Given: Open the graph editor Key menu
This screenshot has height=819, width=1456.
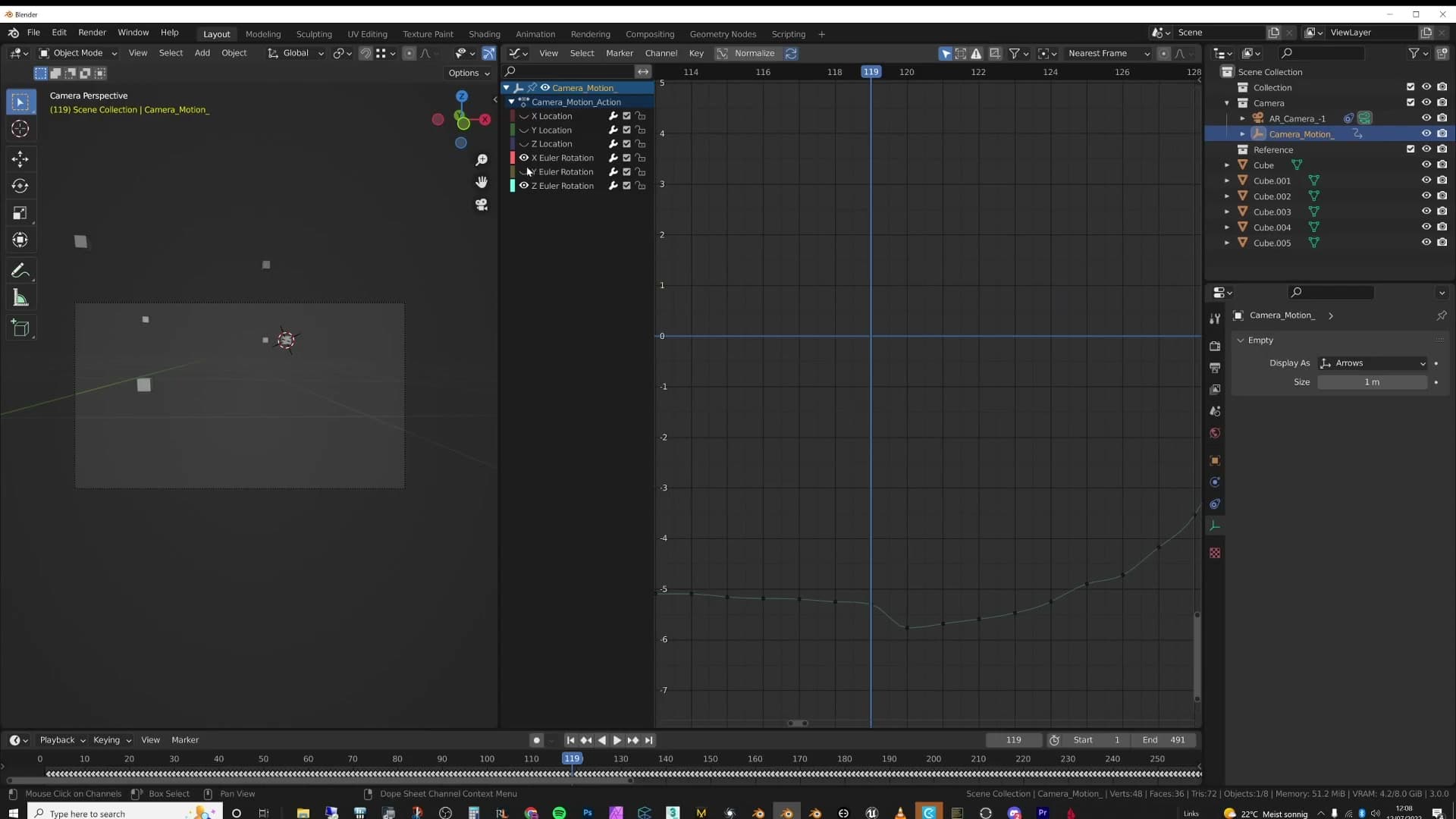Looking at the screenshot, I should point(696,53).
